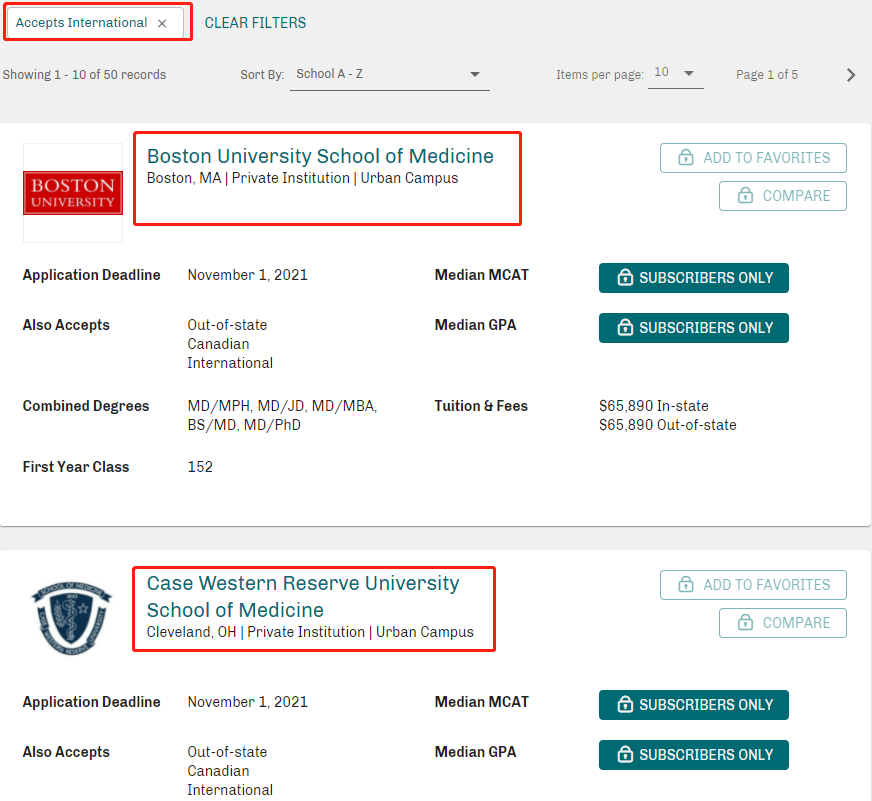Image resolution: width=872 pixels, height=801 pixels.
Task: Open Boston University School of Medicine link
Action: (x=320, y=156)
